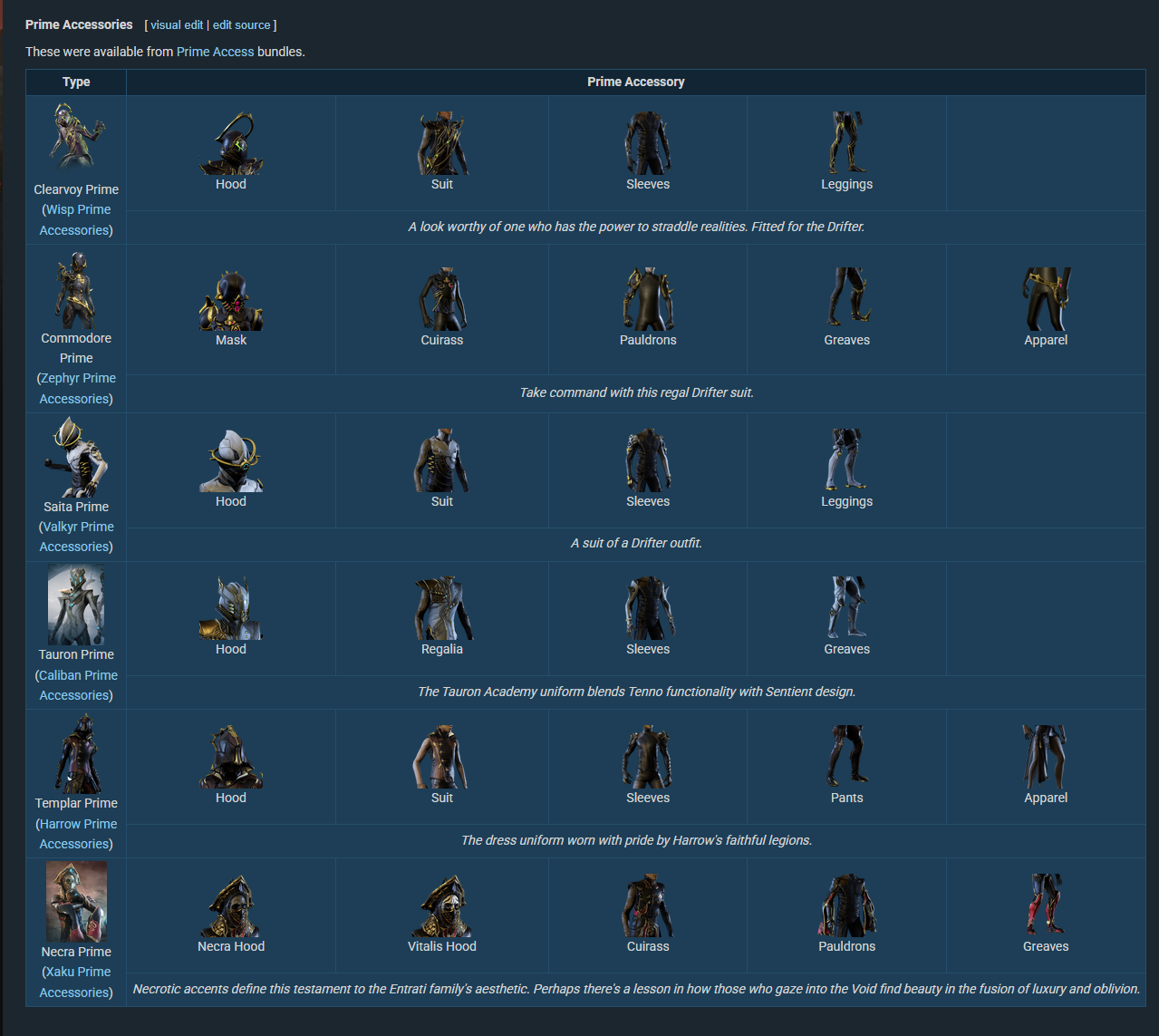This screenshot has width=1159, height=1036.
Task: Open the Clearvoy Prime Sleeves image
Action: click(x=648, y=143)
